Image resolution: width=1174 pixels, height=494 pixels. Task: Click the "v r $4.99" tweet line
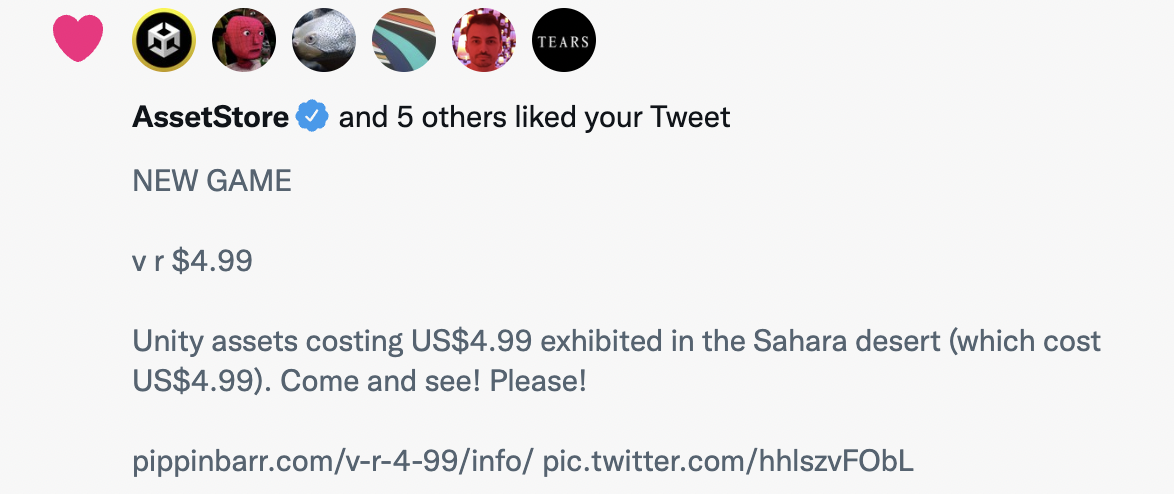click(x=192, y=261)
